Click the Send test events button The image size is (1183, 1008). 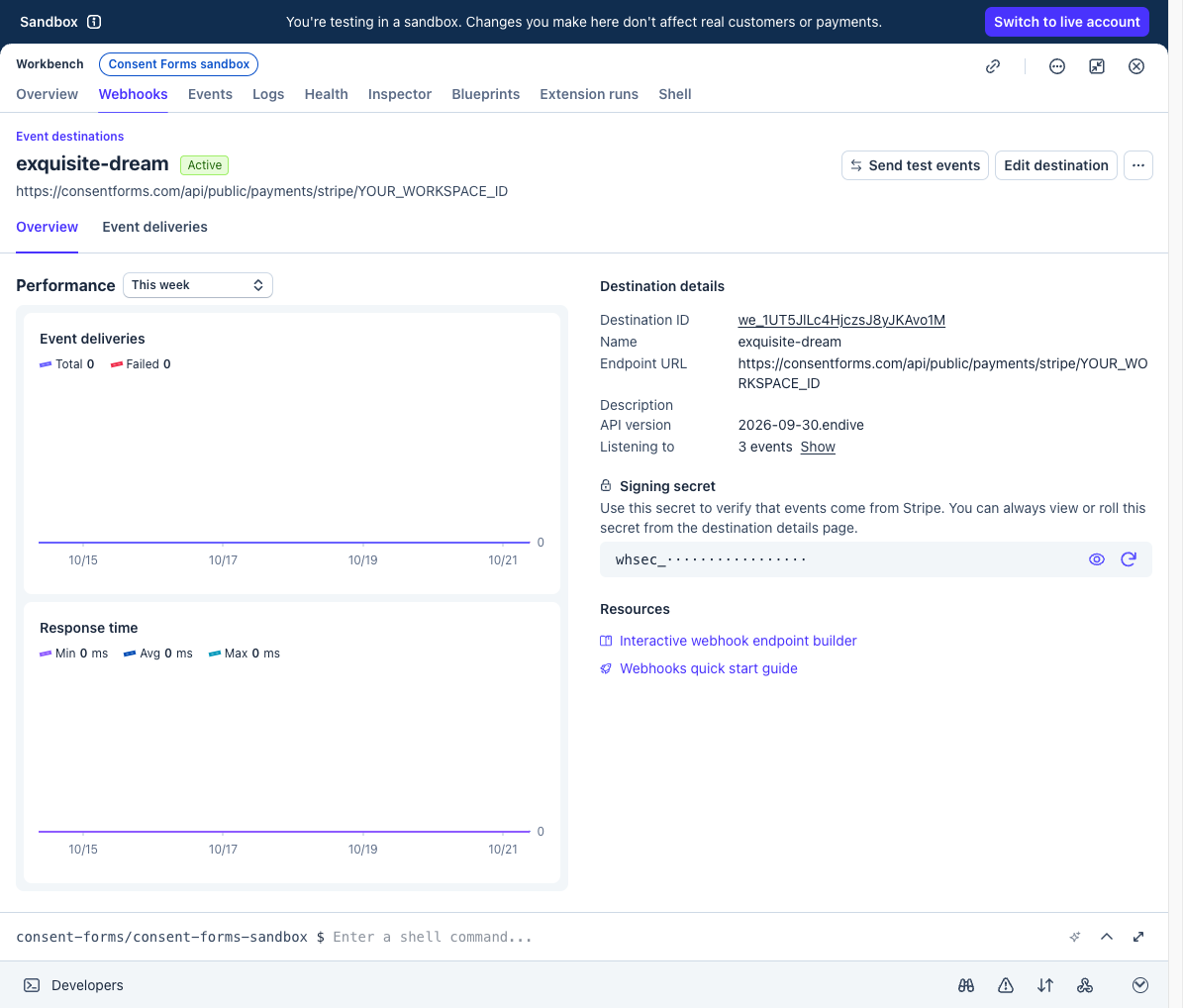(915, 165)
